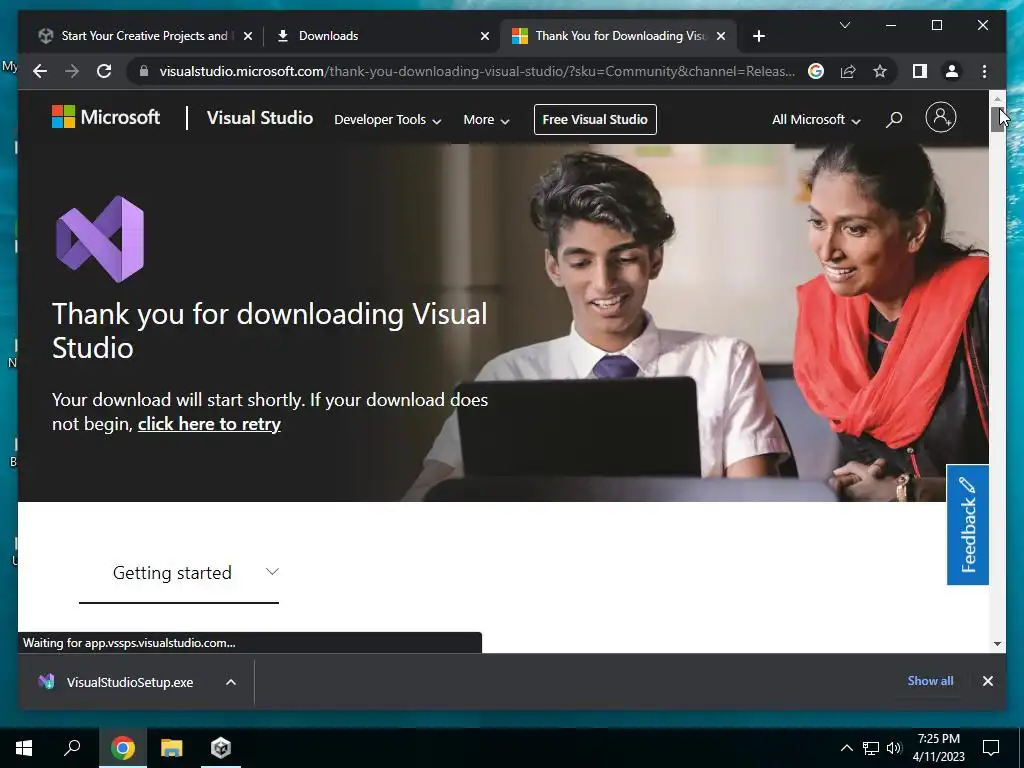
Task: Click the browser forward arrow
Action: (x=72, y=71)
